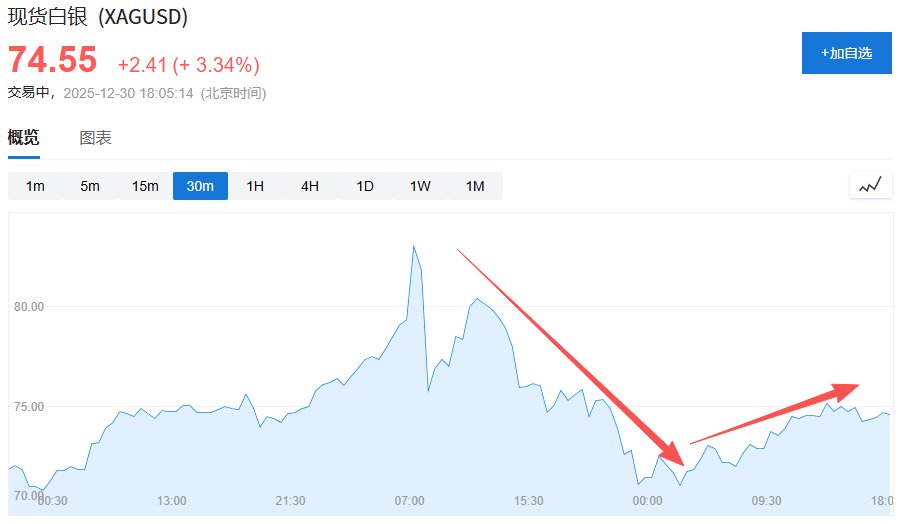
Task: Select the active 30m interval
Action: click(200, 186)
